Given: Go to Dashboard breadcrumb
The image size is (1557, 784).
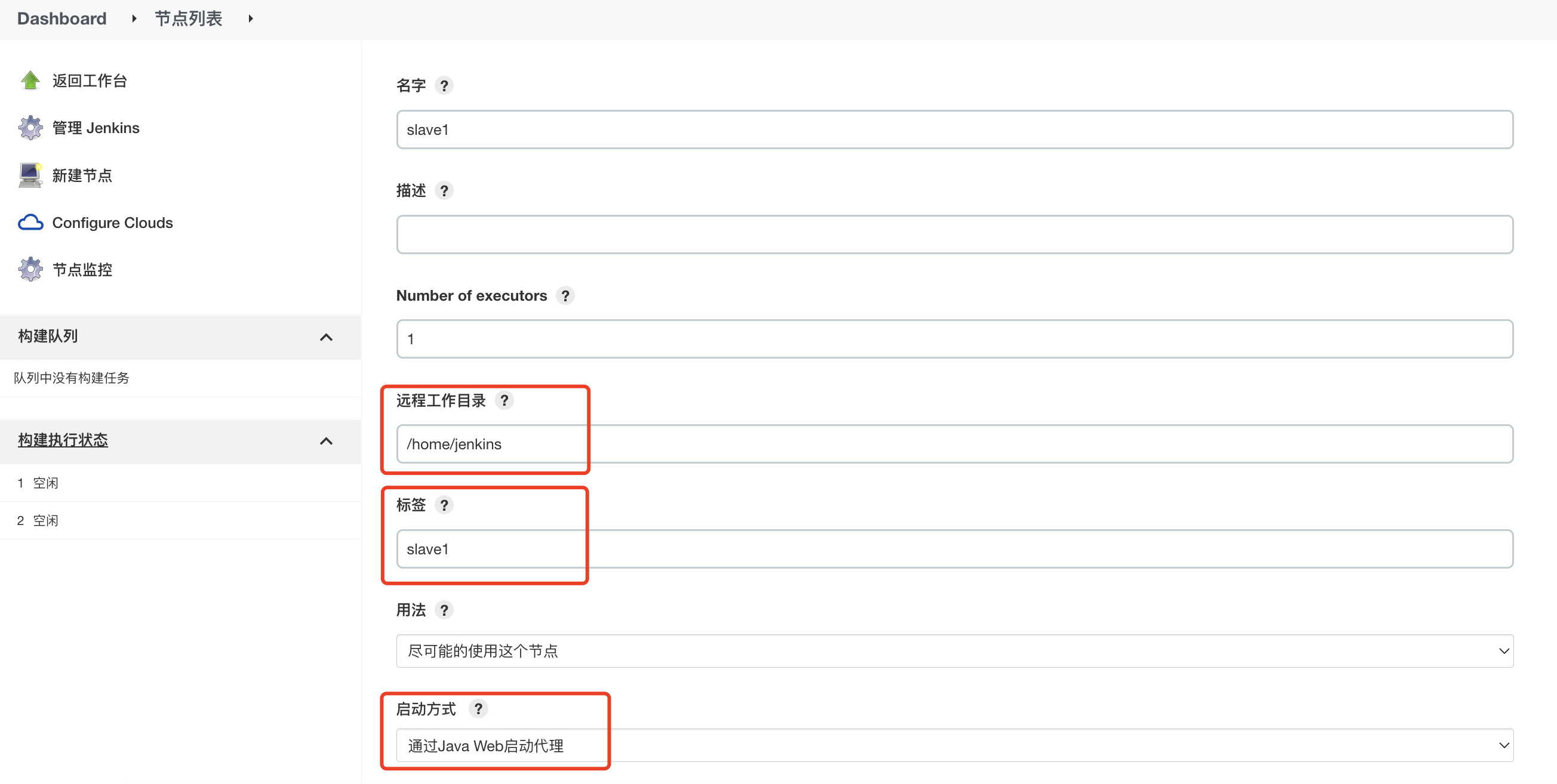Looking at the screenshot, I should tap(61, 18).
